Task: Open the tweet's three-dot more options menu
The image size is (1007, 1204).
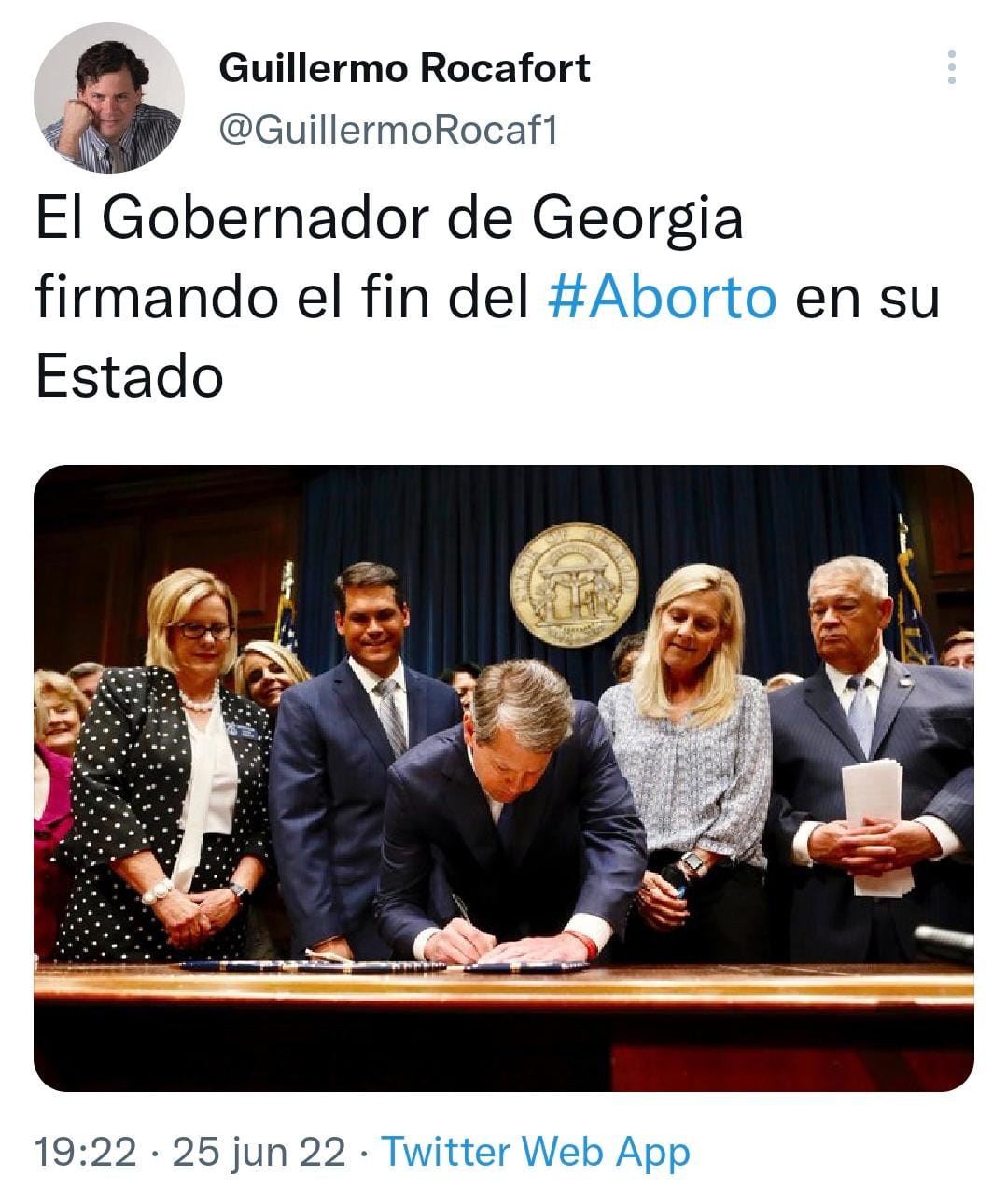Action: click(x=951, y=68)
